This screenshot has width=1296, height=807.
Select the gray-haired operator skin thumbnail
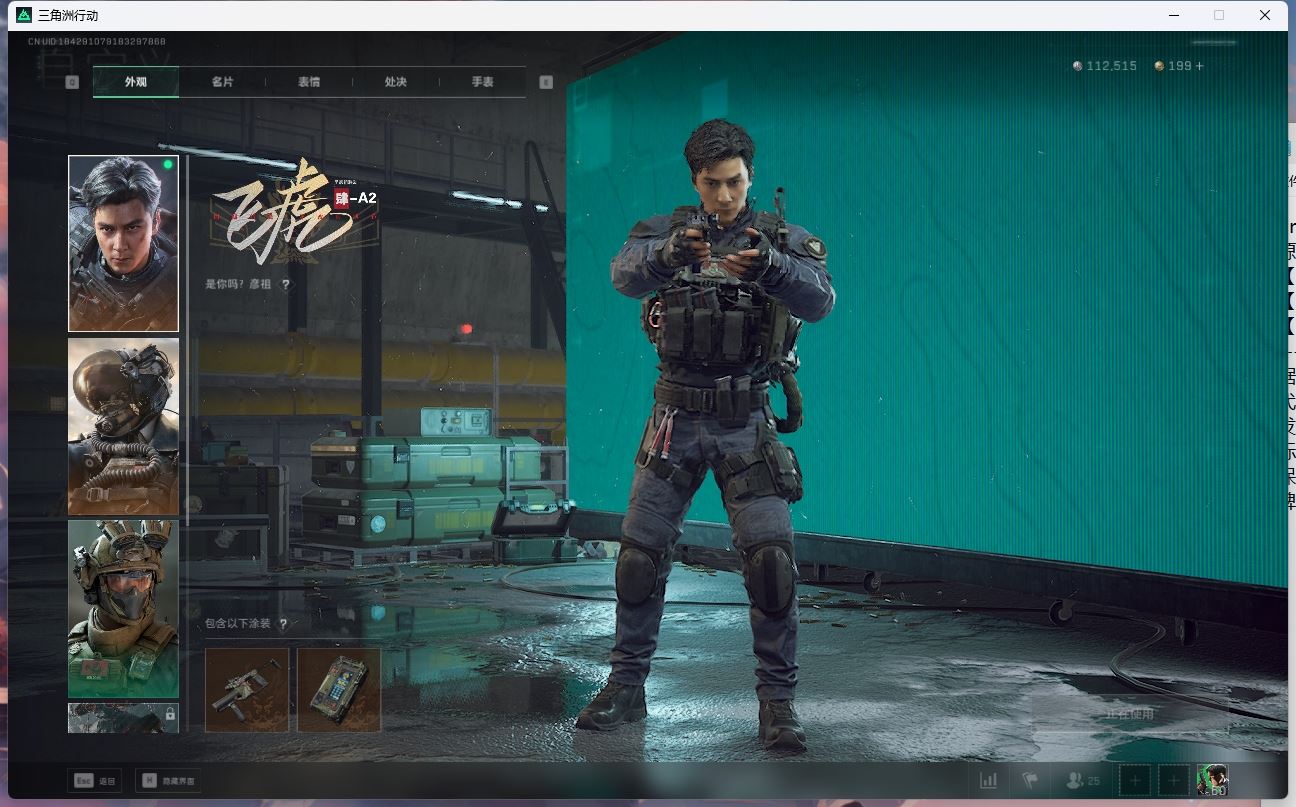(x=123, y=243)
